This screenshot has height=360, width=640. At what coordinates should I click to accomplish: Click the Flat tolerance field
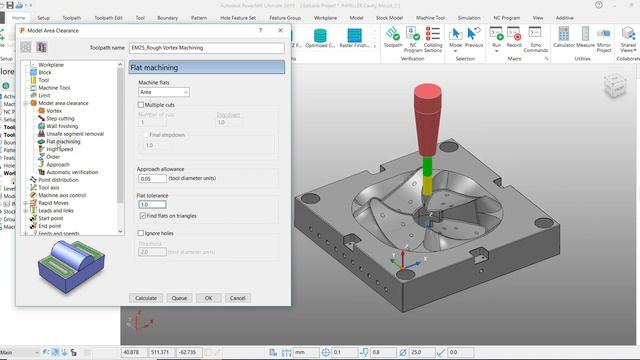(x=152, y=204)
